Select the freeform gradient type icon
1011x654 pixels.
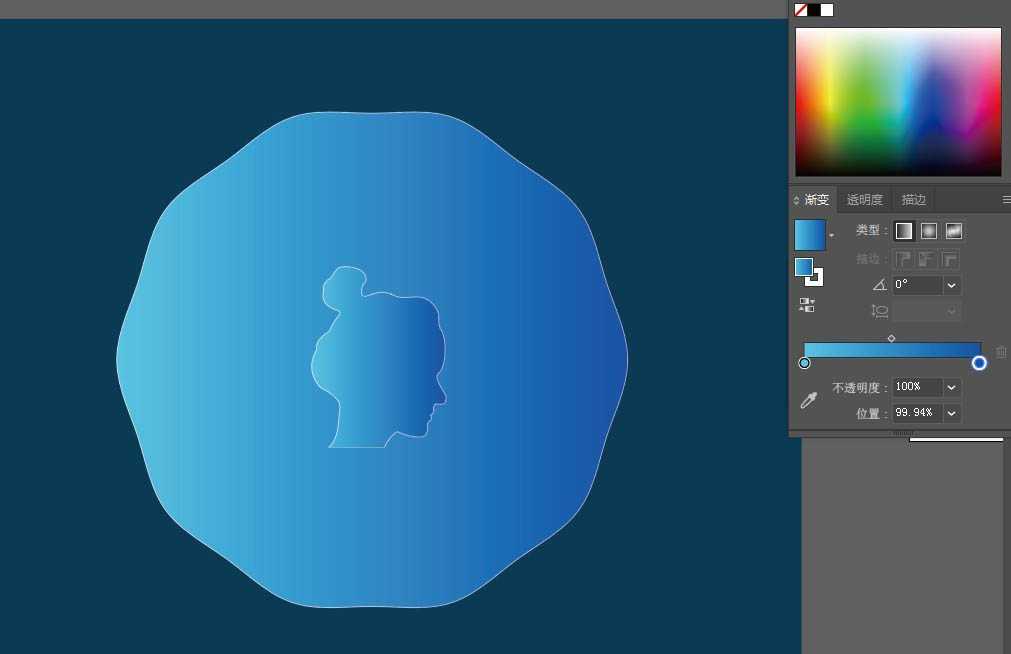[x=954, y=231]
